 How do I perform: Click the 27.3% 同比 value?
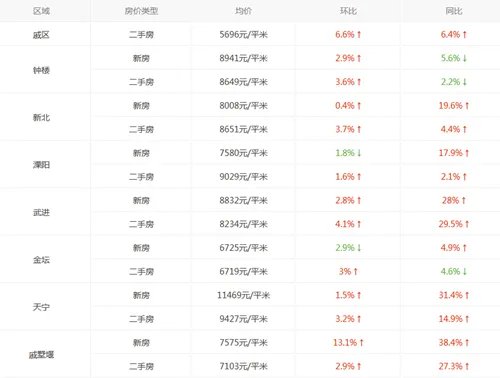(454, 366)
